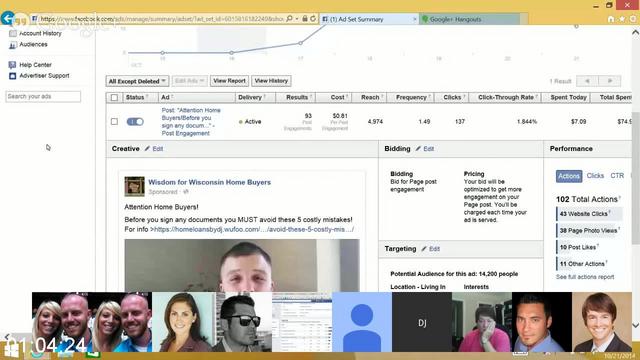Click Edit link for Targeting section

point(434,249)
